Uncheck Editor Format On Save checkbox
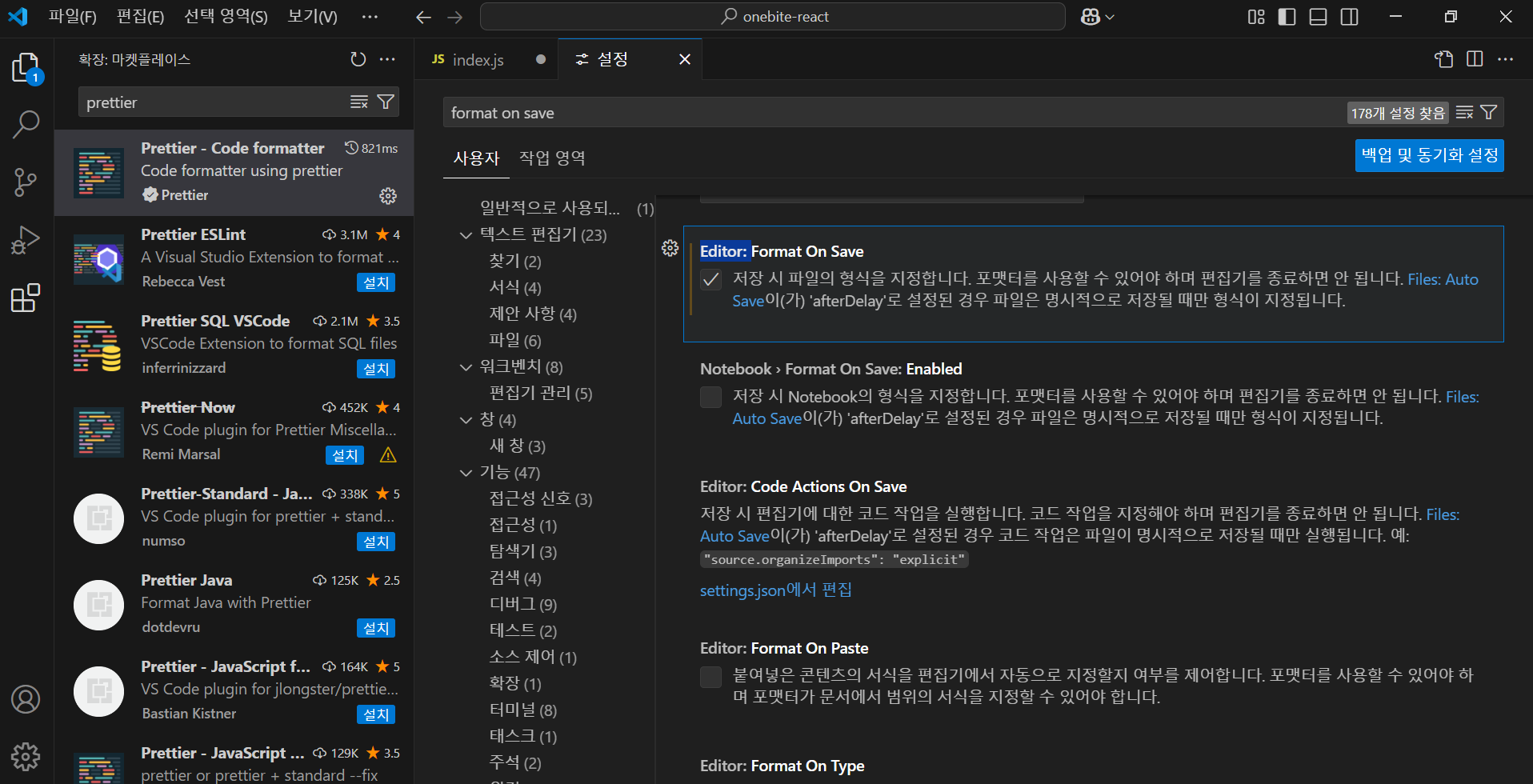Viewport: 1533px width, 784px height. tap(710, 279)
